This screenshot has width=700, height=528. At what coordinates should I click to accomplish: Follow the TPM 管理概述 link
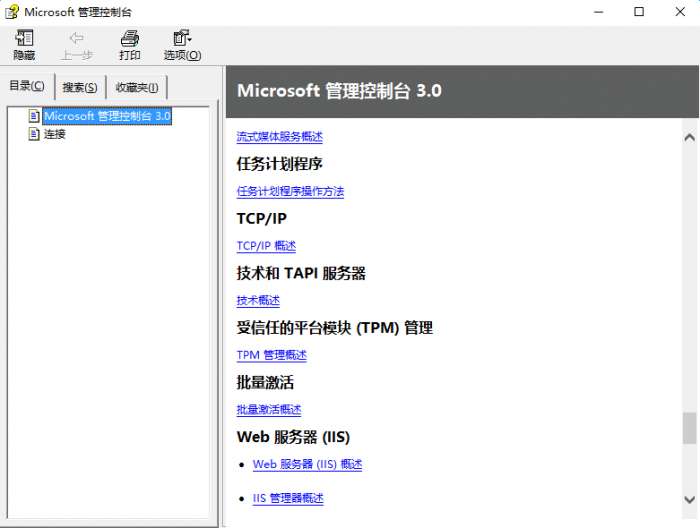point(271,355)
